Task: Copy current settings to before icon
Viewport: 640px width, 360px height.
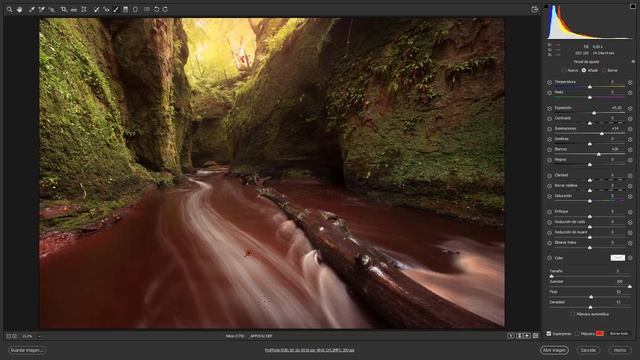Action: [x=527, y=336]
